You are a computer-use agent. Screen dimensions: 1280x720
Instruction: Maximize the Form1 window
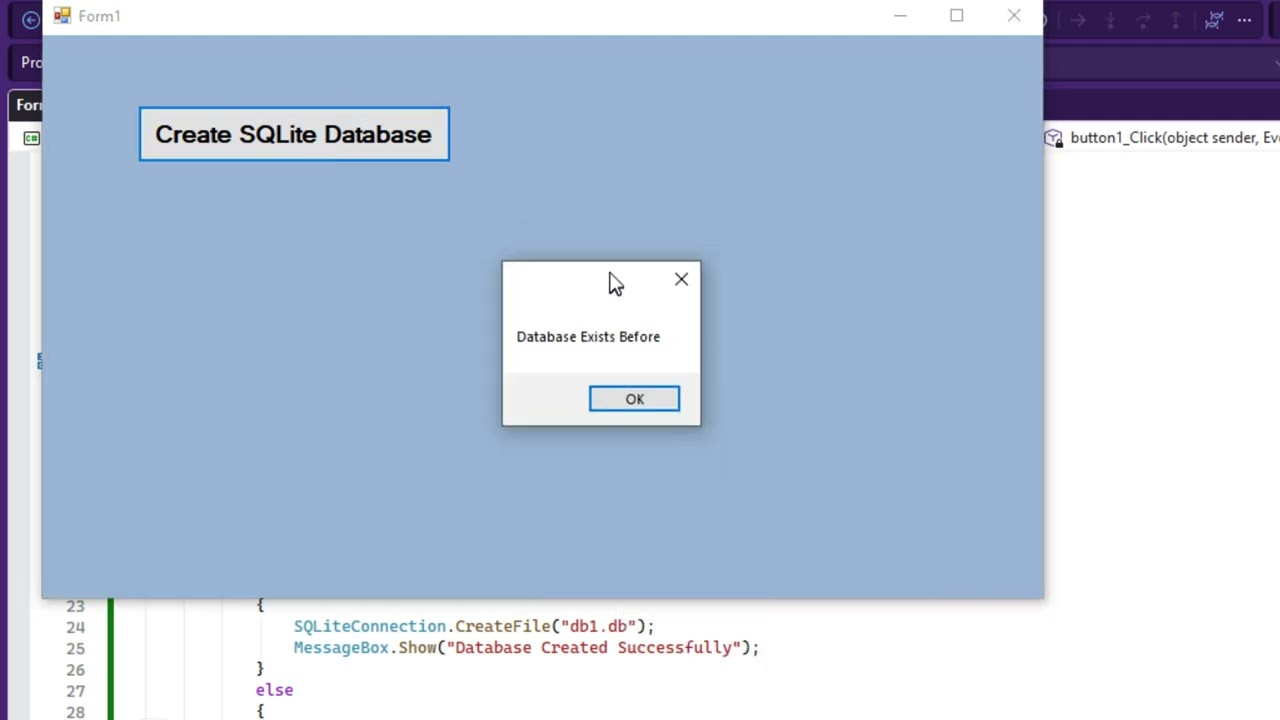(x=957, y=16)
